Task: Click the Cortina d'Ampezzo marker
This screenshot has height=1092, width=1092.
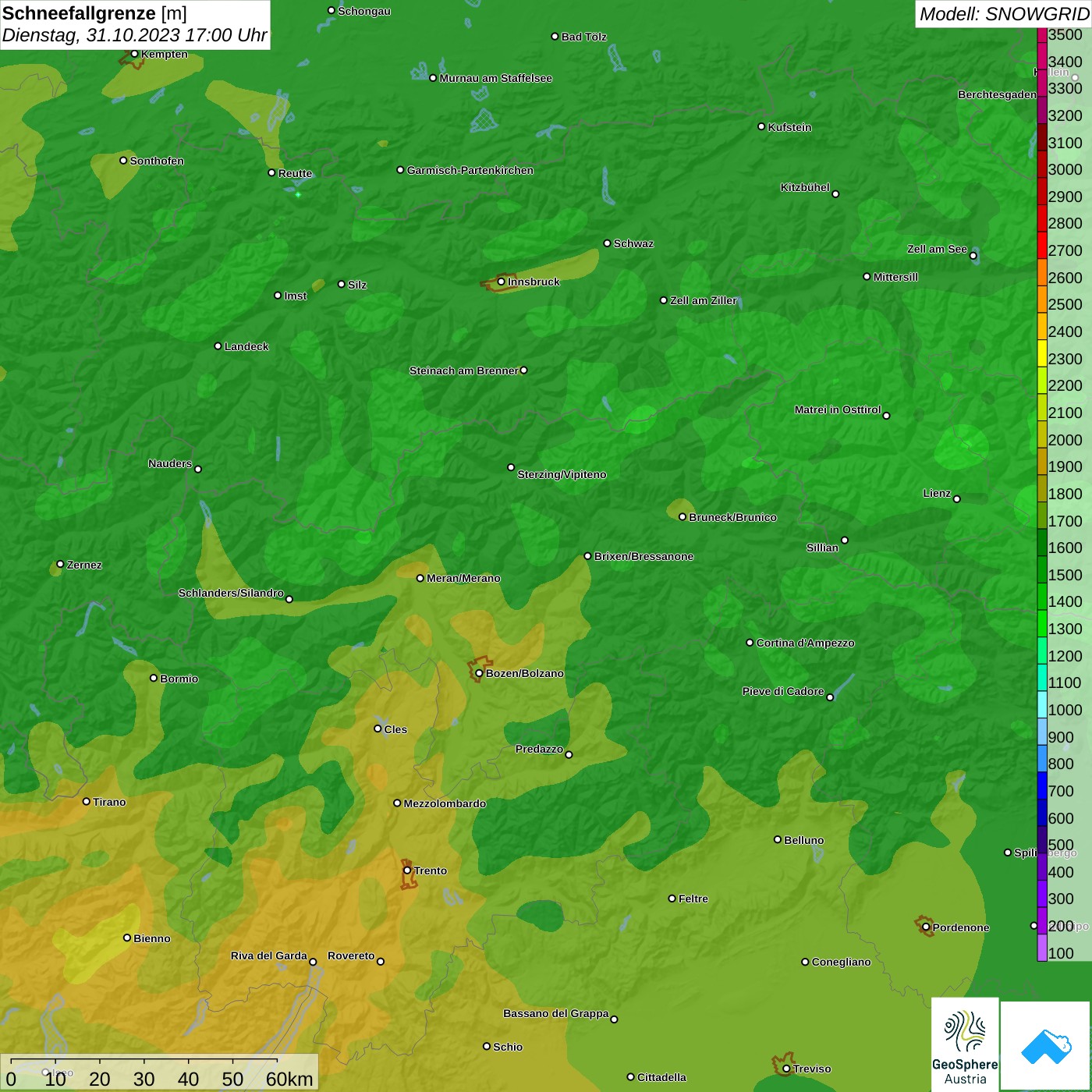Action: (750, 643)
